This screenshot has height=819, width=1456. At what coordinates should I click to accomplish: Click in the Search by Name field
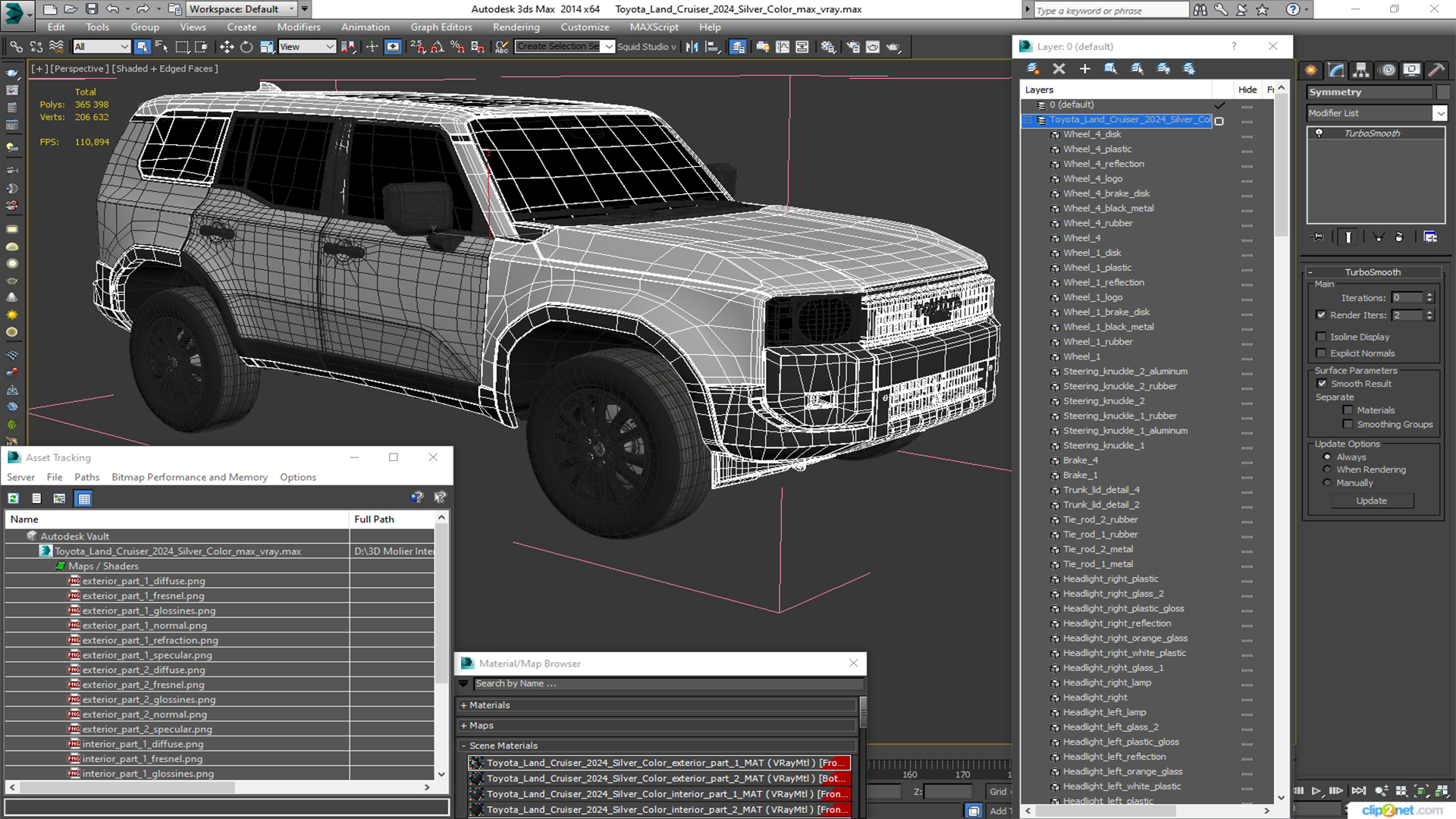[x=667, y=683]
